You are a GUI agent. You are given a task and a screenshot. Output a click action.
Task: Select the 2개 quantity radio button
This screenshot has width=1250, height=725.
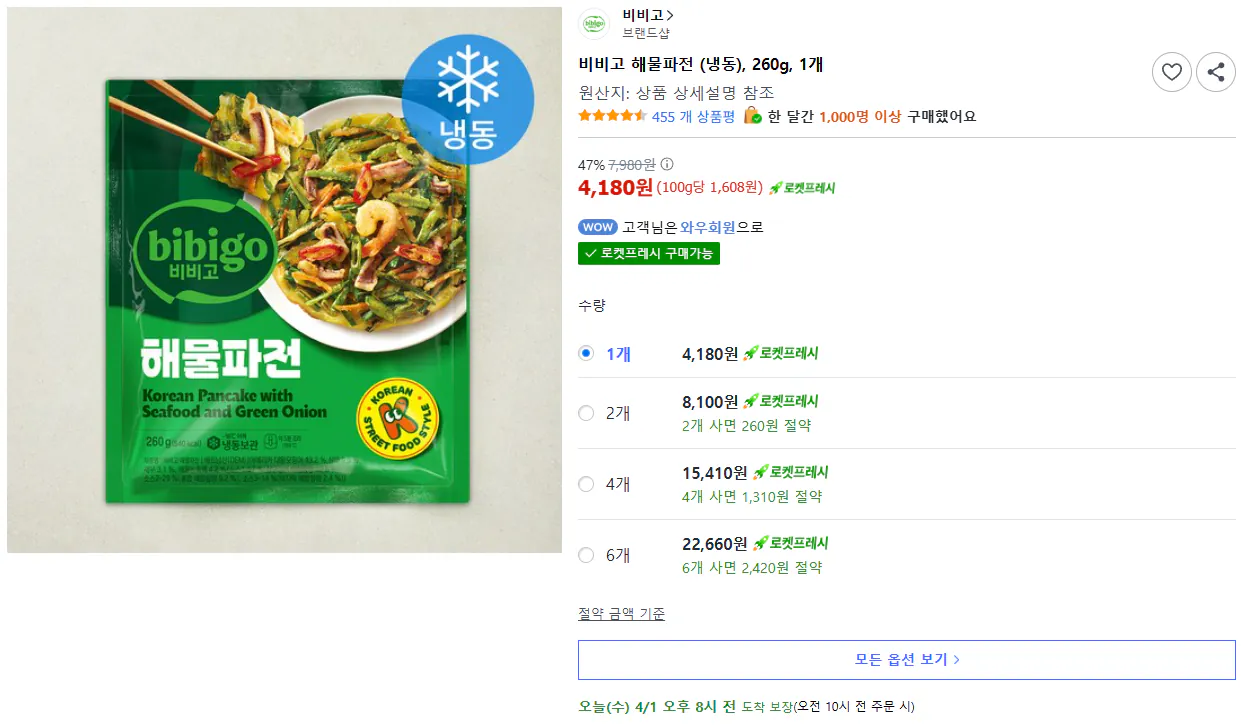(586, 412)
